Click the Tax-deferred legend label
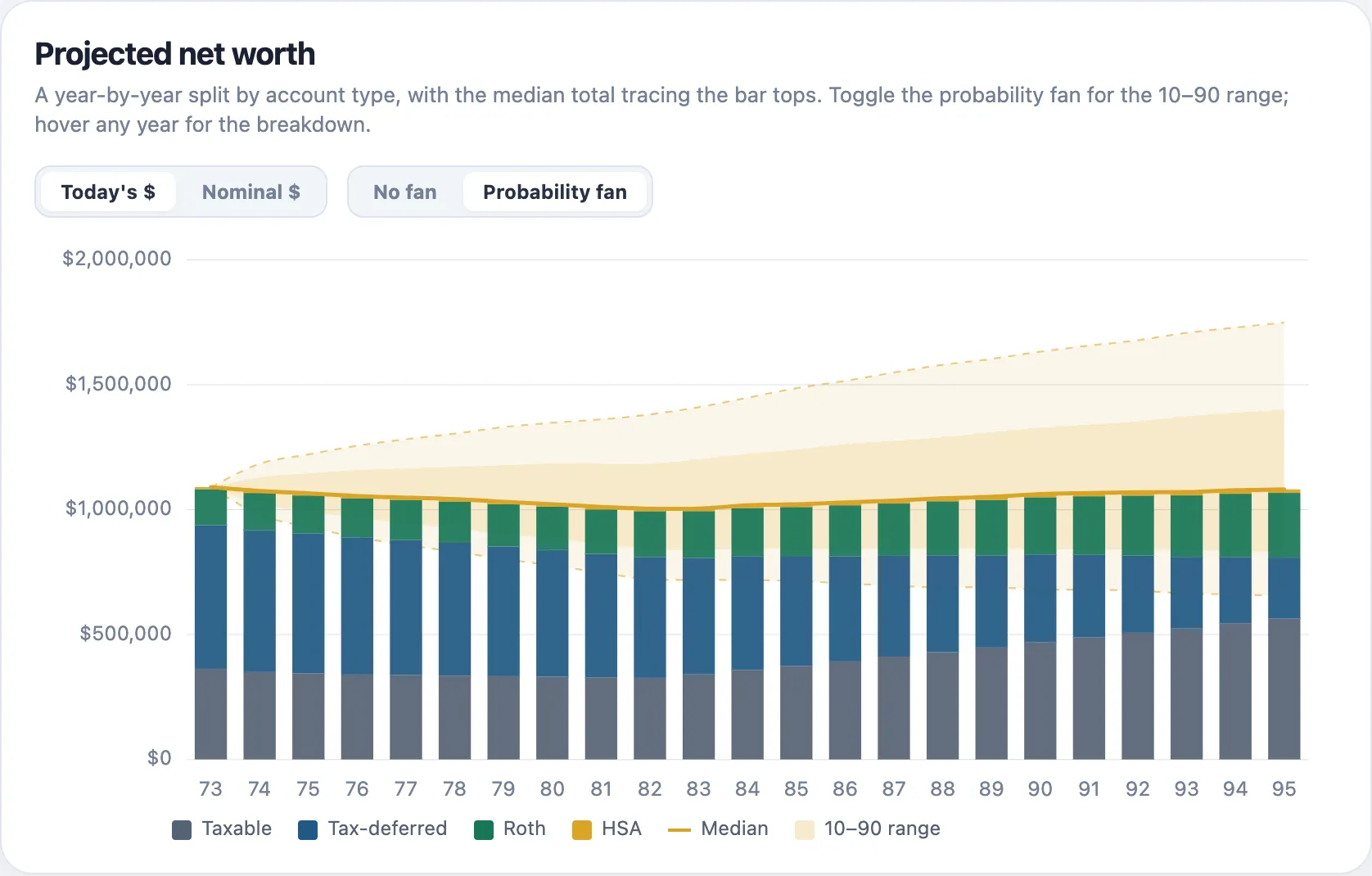The width and height of the screenshot is (1372, 876). 387,829
